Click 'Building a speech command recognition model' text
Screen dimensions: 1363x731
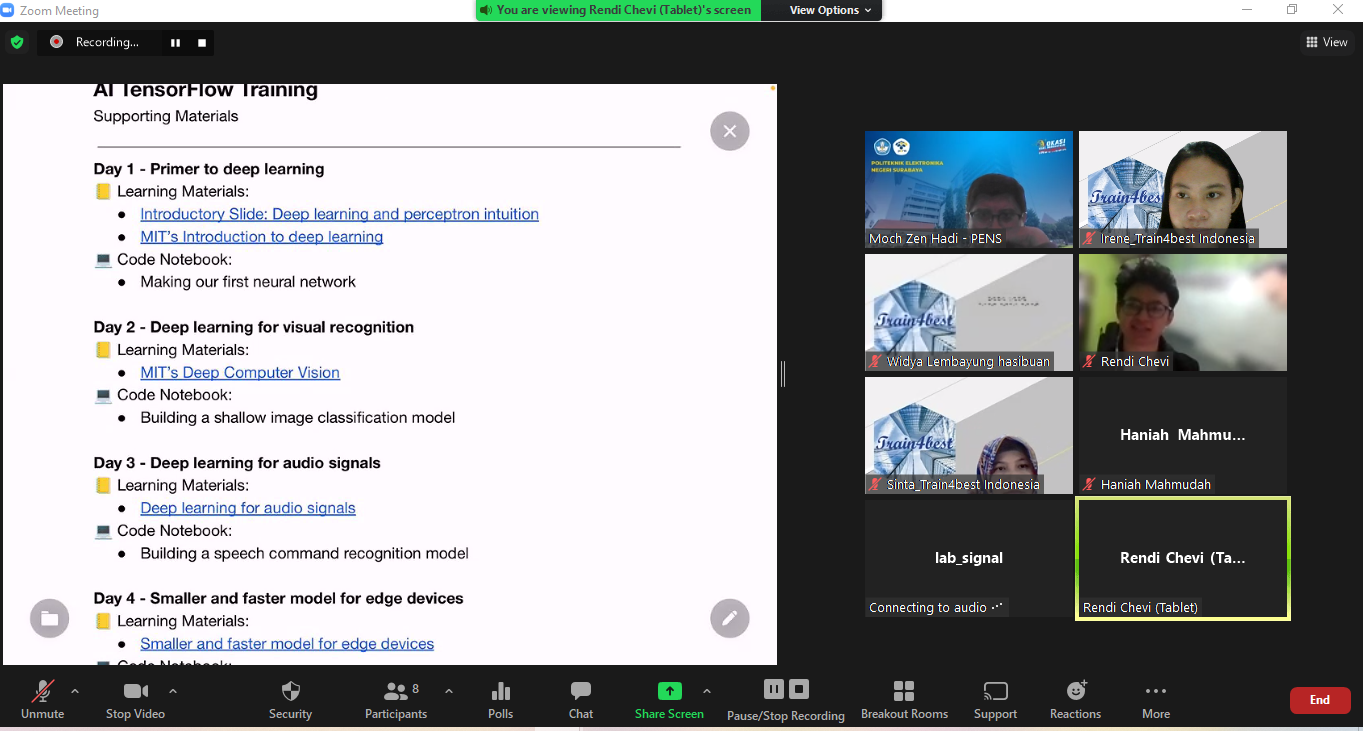click(x=304, y=553)
